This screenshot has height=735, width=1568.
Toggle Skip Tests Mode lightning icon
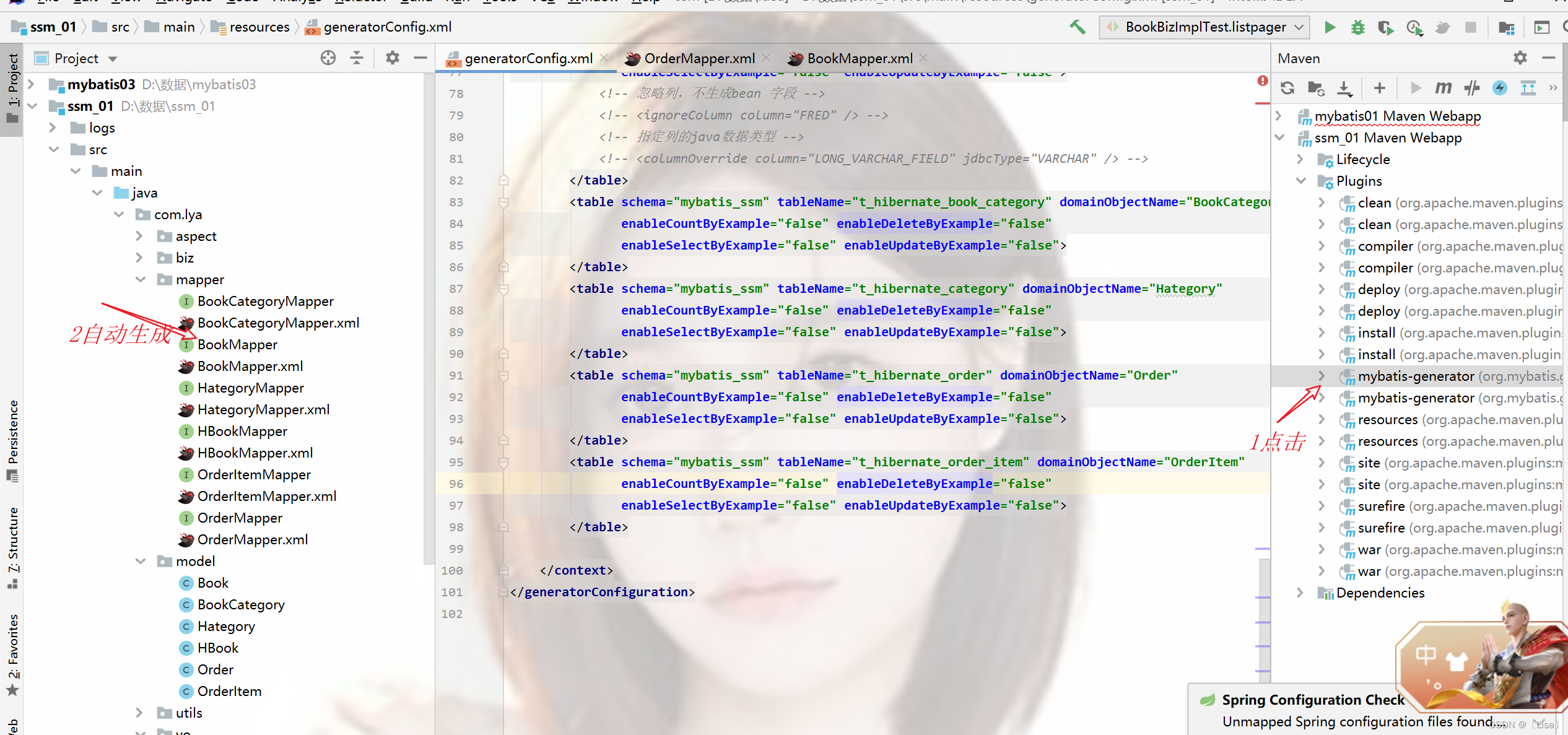(1499, 88)
